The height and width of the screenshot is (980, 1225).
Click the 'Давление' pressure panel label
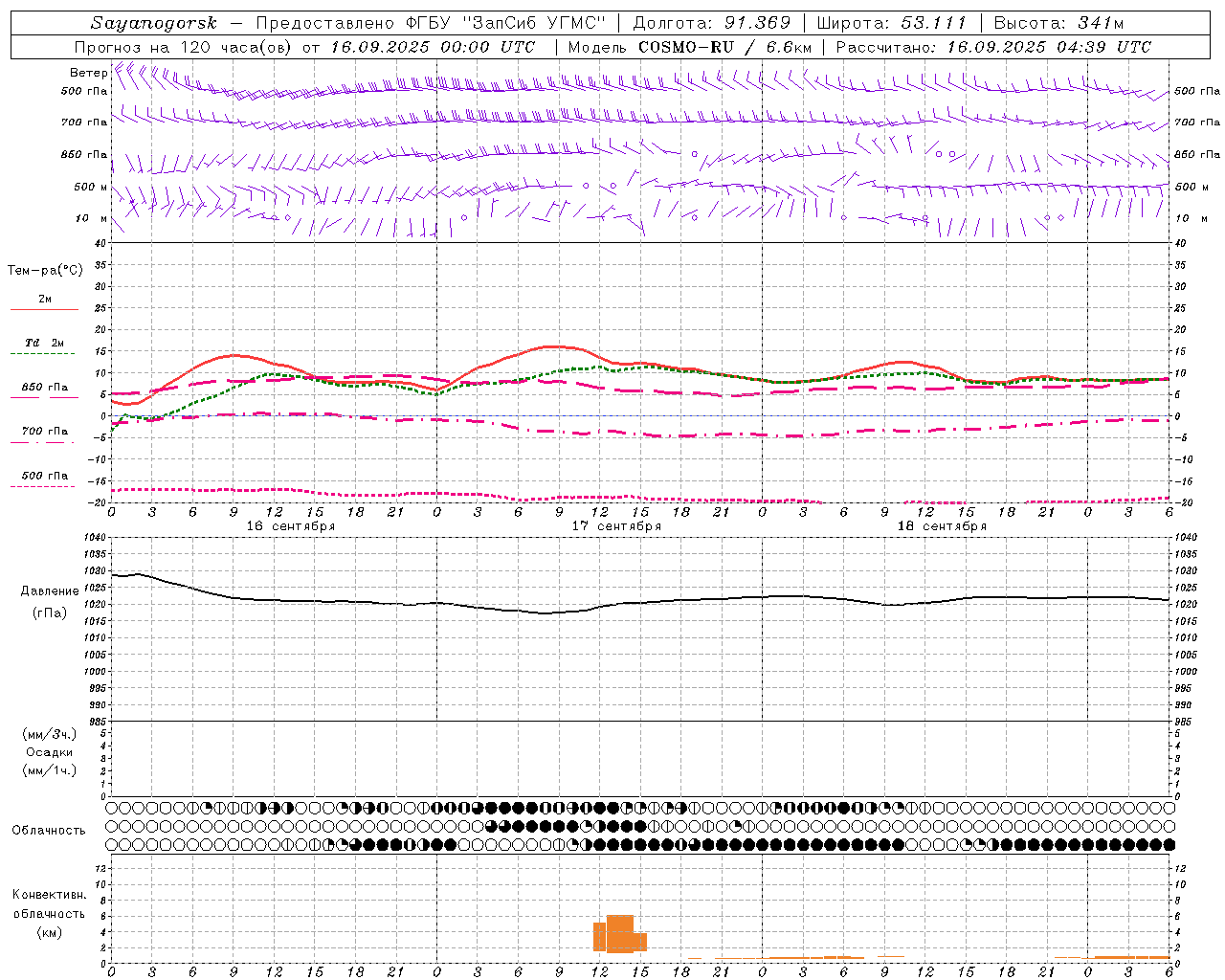pos(50,591)
